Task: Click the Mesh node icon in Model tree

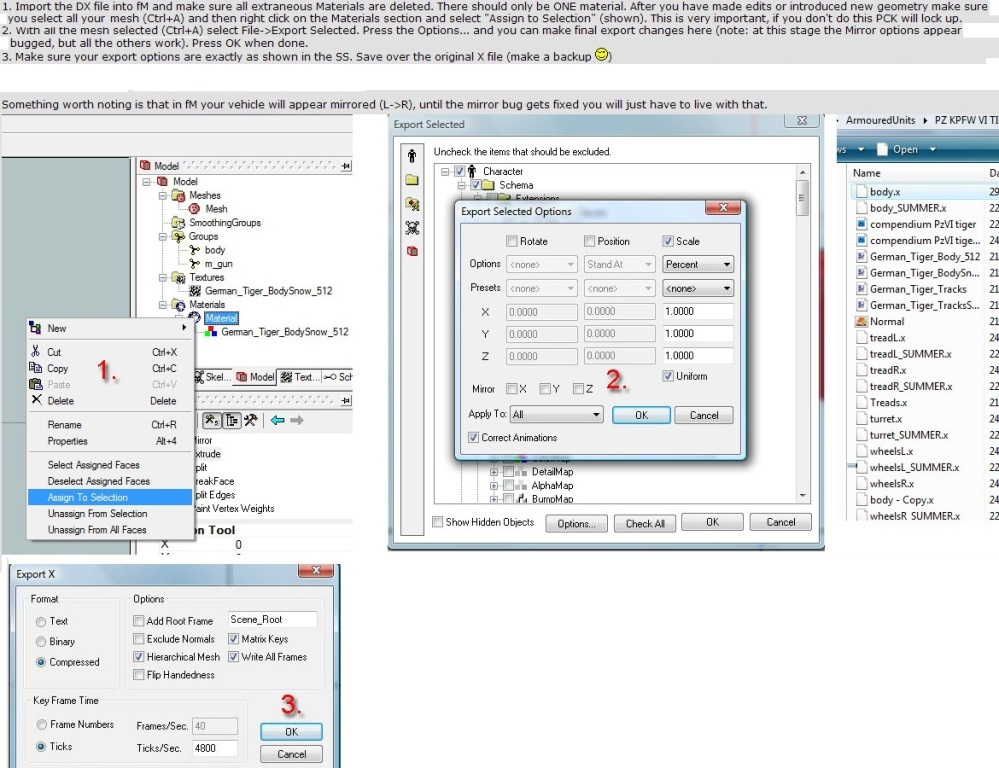Action: [x=194, y=209]
